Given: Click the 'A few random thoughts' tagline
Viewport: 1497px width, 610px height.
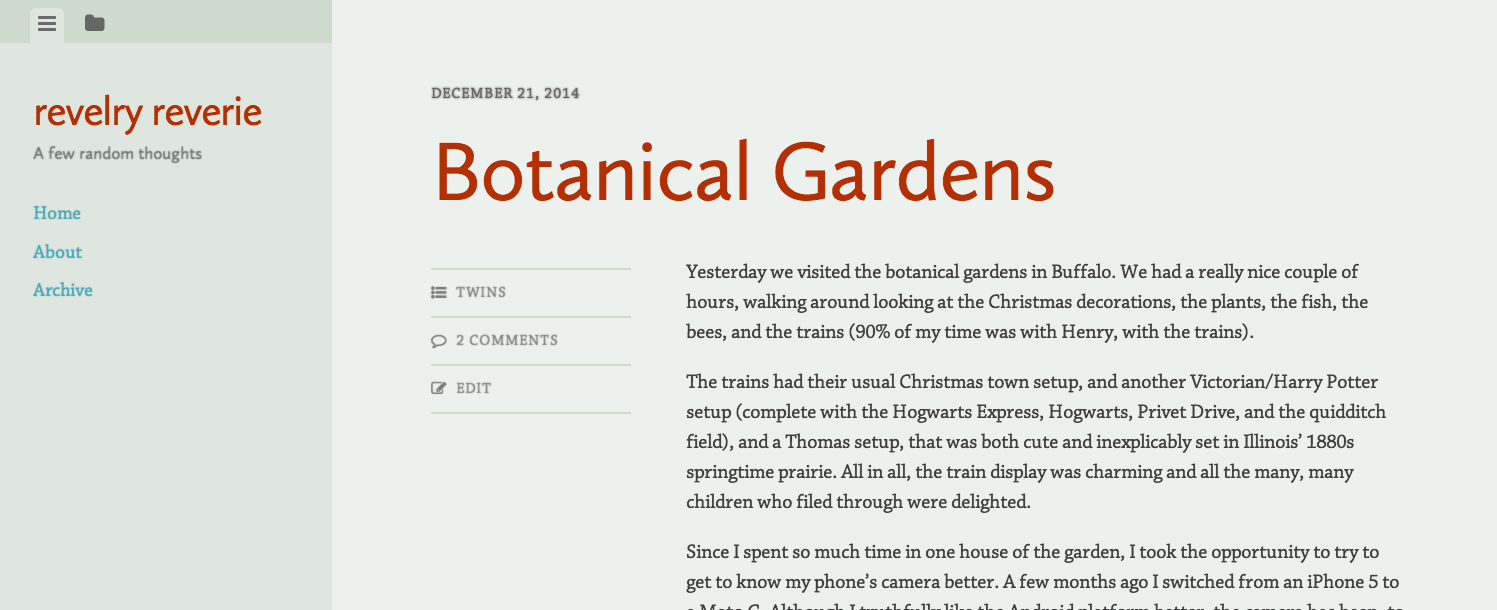Looking at the screenshot, I should coord(118,154).
